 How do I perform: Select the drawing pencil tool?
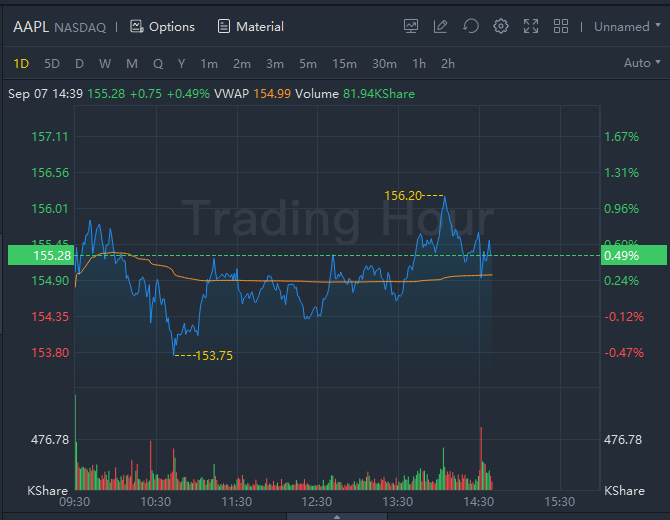[441, 26]
